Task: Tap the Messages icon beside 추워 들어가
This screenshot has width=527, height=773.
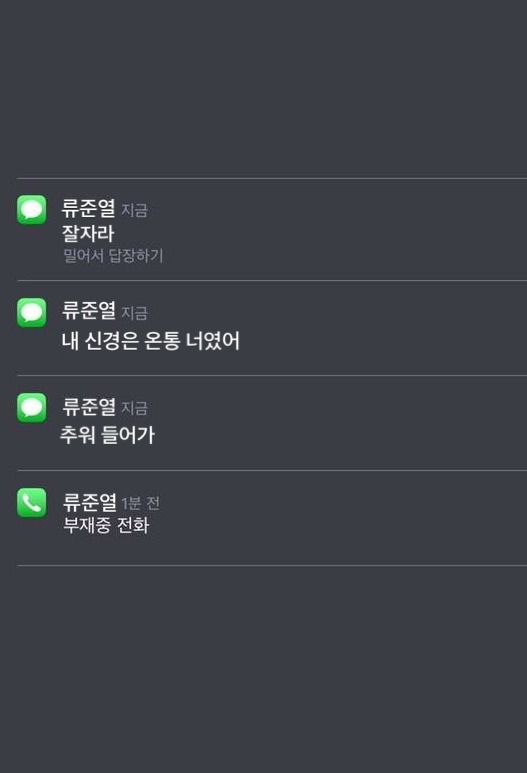Action: (32, 407)
